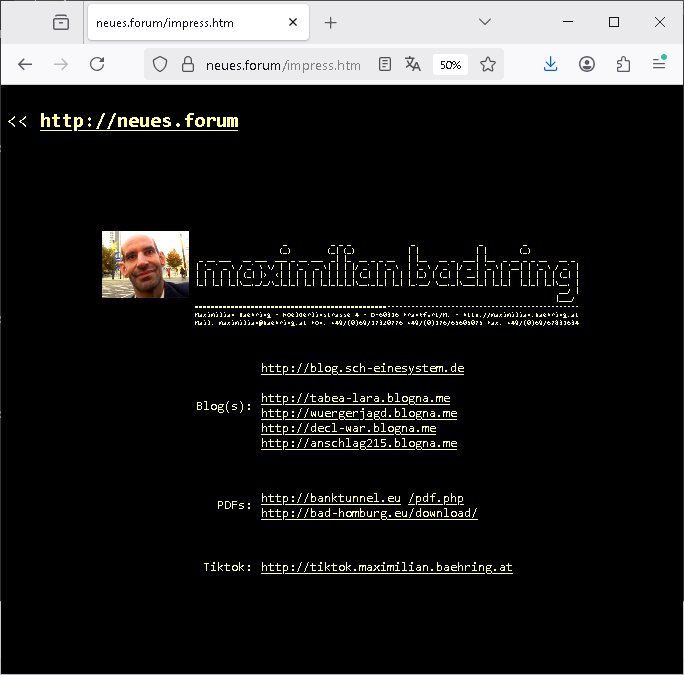Click the portrait photo thumbnail
Viewport: 684px width, 675px height.
pos(145,265)
